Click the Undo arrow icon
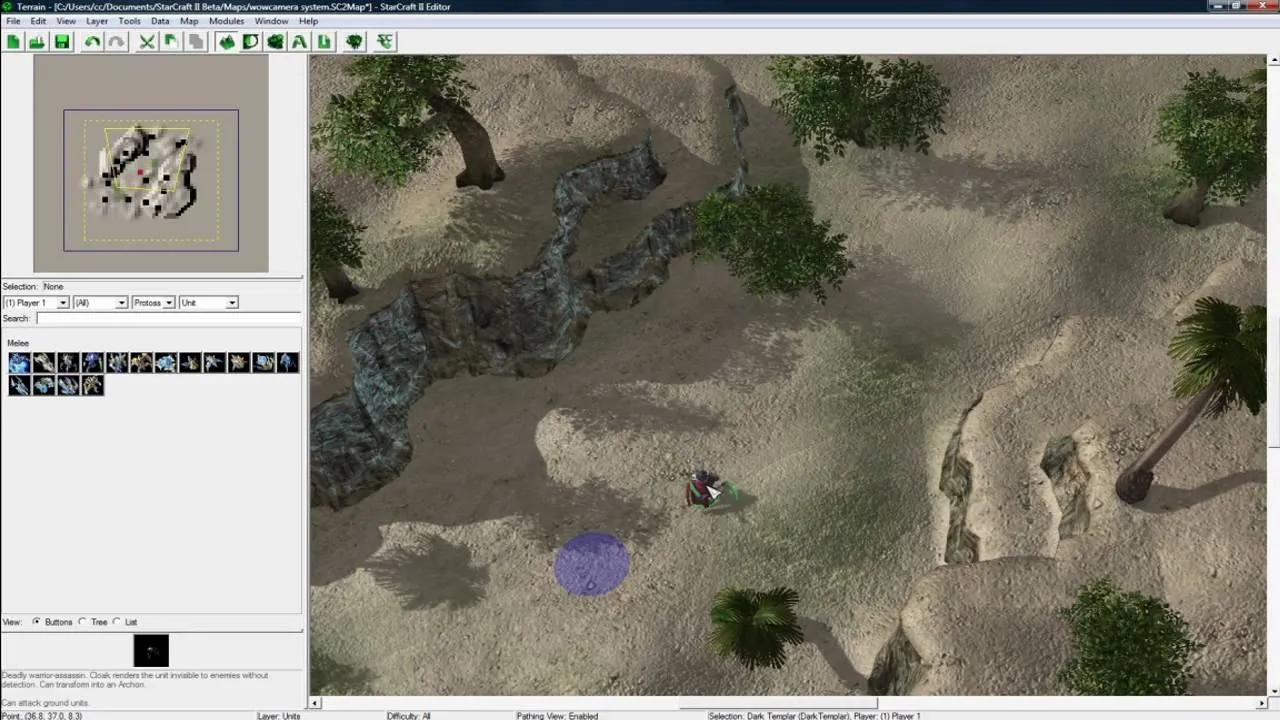The image size is (1280, 720). pyautogui.click(x=92, y=41)
